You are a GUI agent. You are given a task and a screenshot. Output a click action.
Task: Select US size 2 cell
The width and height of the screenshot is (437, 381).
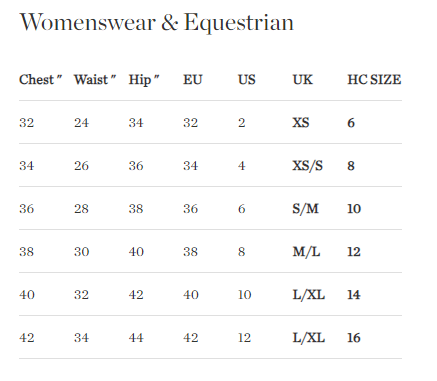pos(241,123)
